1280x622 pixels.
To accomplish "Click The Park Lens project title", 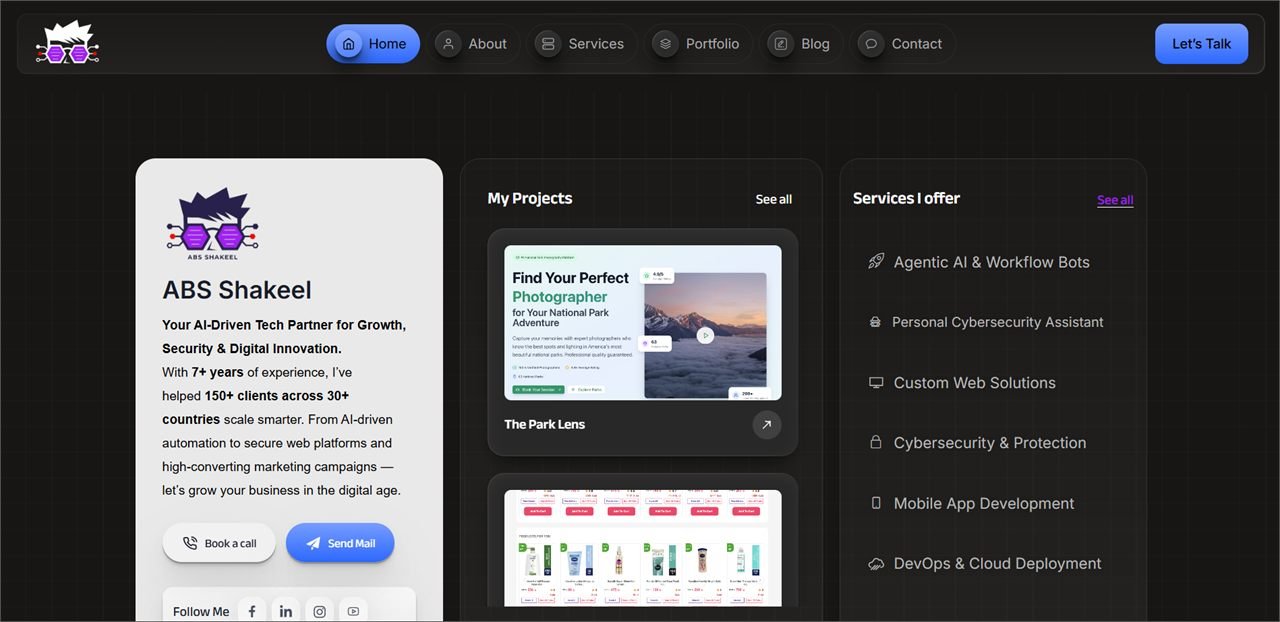I will click(545, 424).
